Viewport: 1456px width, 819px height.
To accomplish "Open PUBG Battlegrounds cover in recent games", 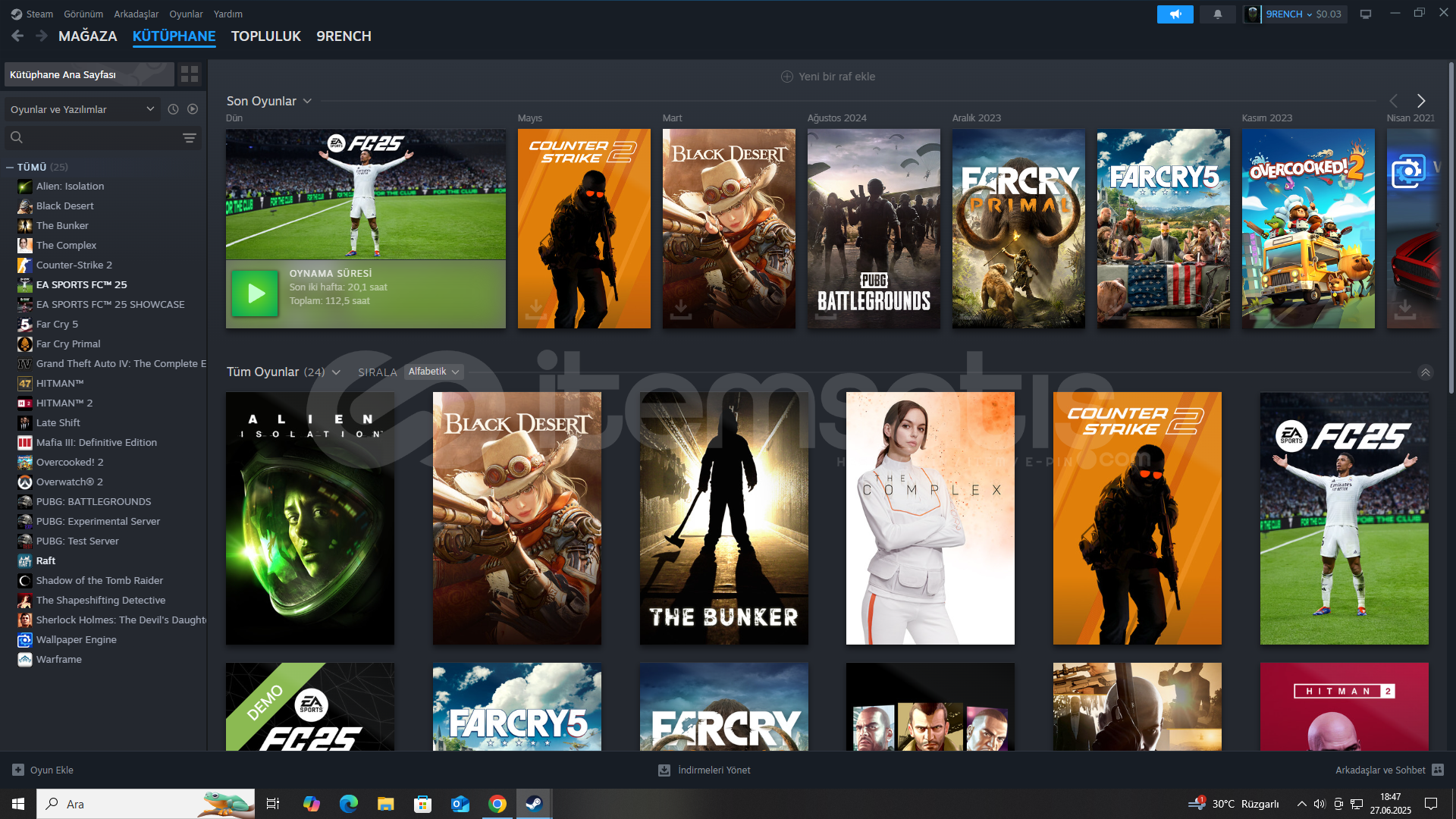I will (874, 228).
